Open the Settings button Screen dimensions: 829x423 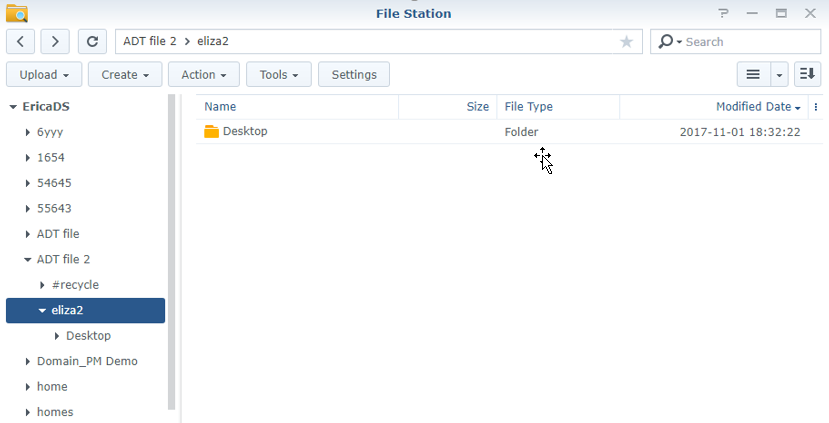(354, 75)
